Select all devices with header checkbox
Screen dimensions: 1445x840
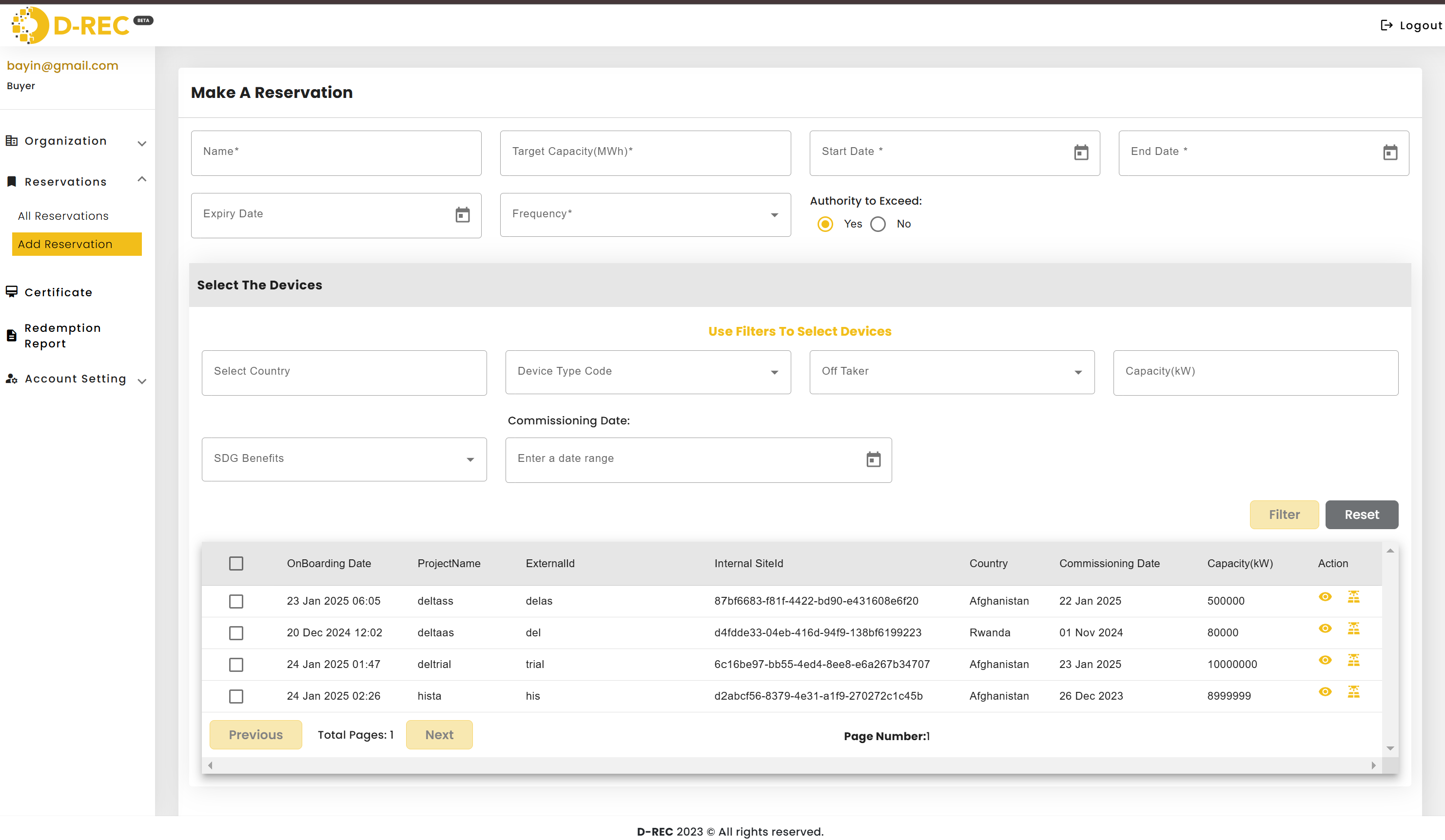(236, 563)
